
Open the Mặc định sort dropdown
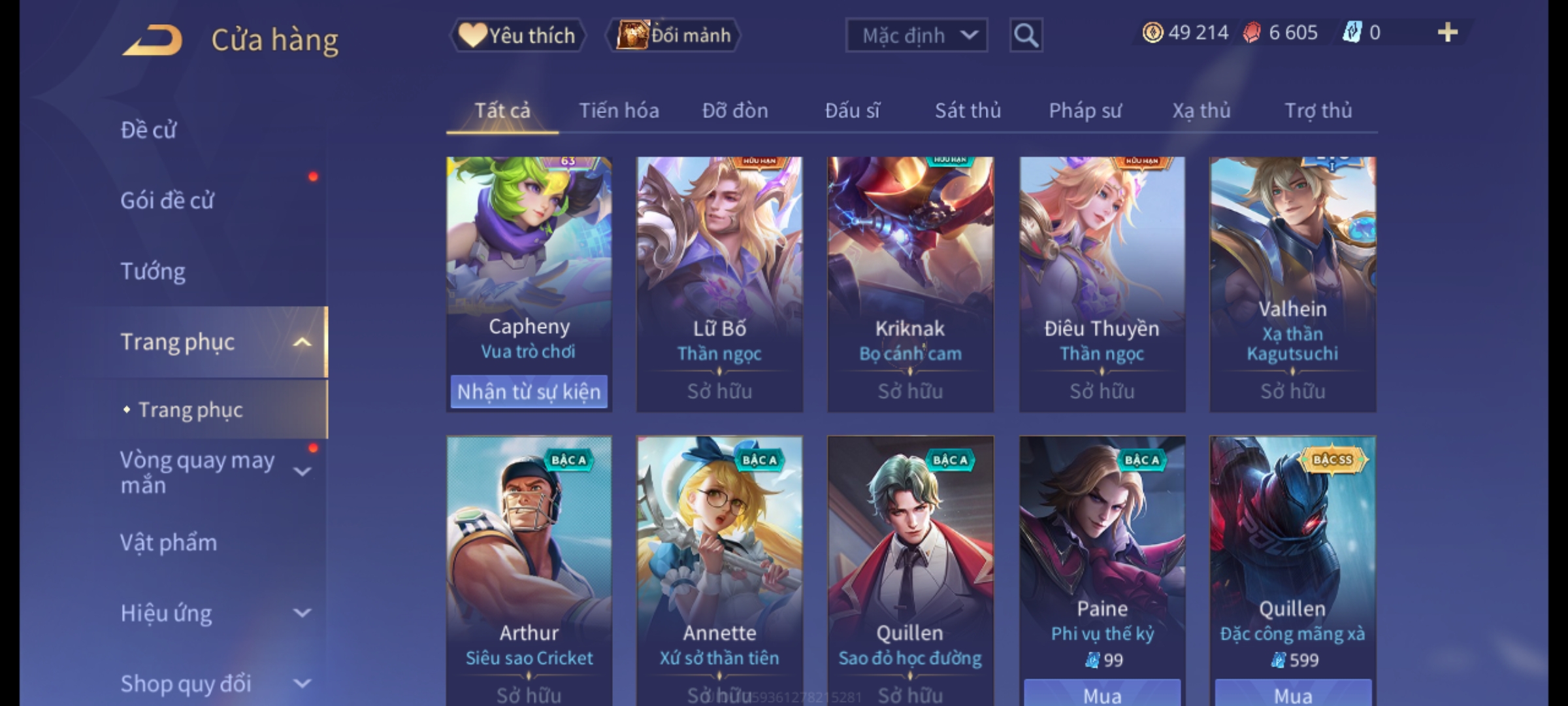[x=916, y=35]
